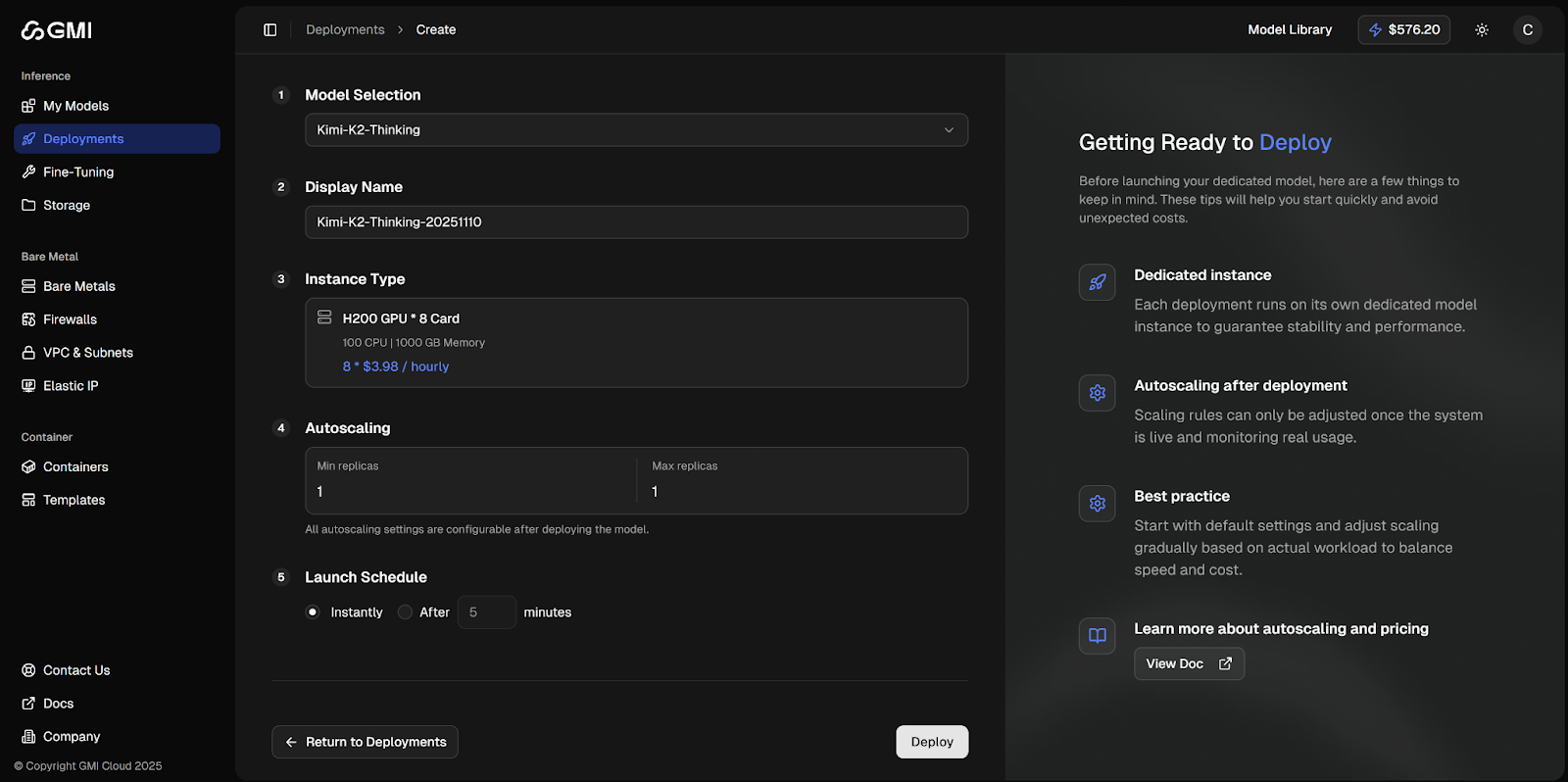Click the server icon in the H200 GPU card
Image resolution: width=1568 pixels, height=782 pixels.
click(324, 318)
